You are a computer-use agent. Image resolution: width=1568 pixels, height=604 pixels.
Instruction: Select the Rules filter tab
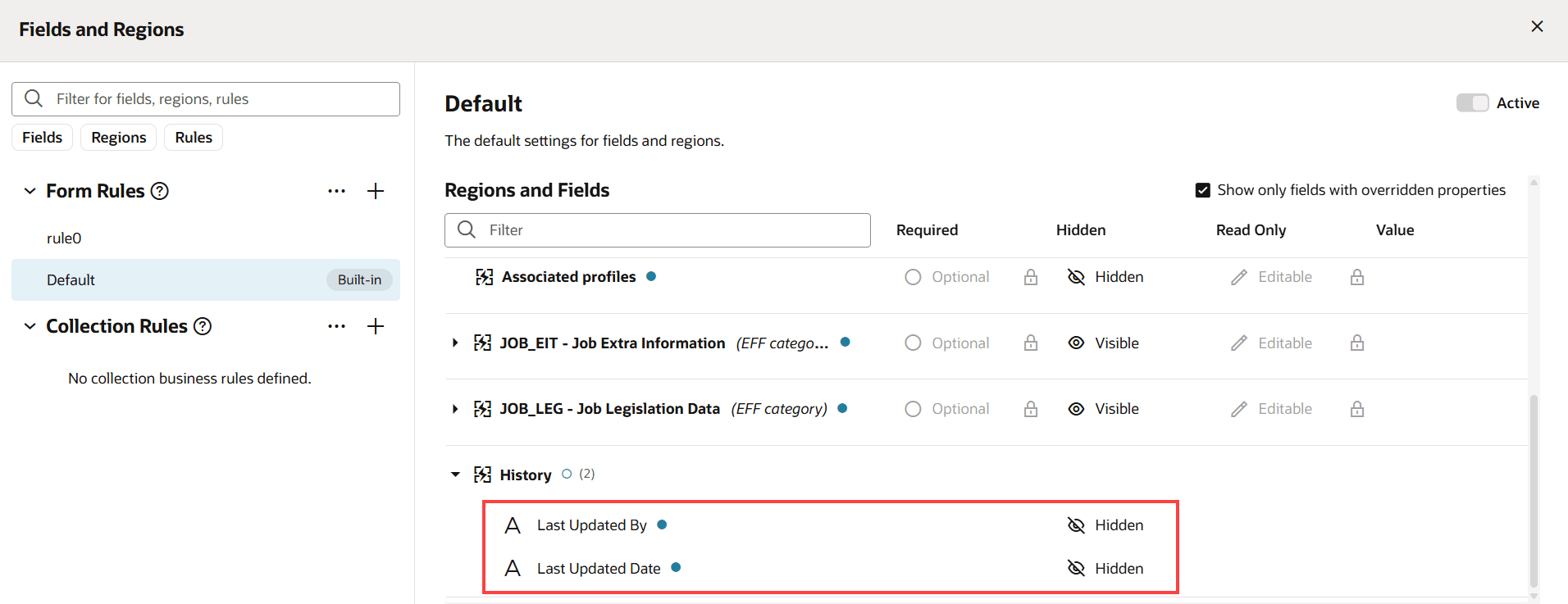(194, 138)
